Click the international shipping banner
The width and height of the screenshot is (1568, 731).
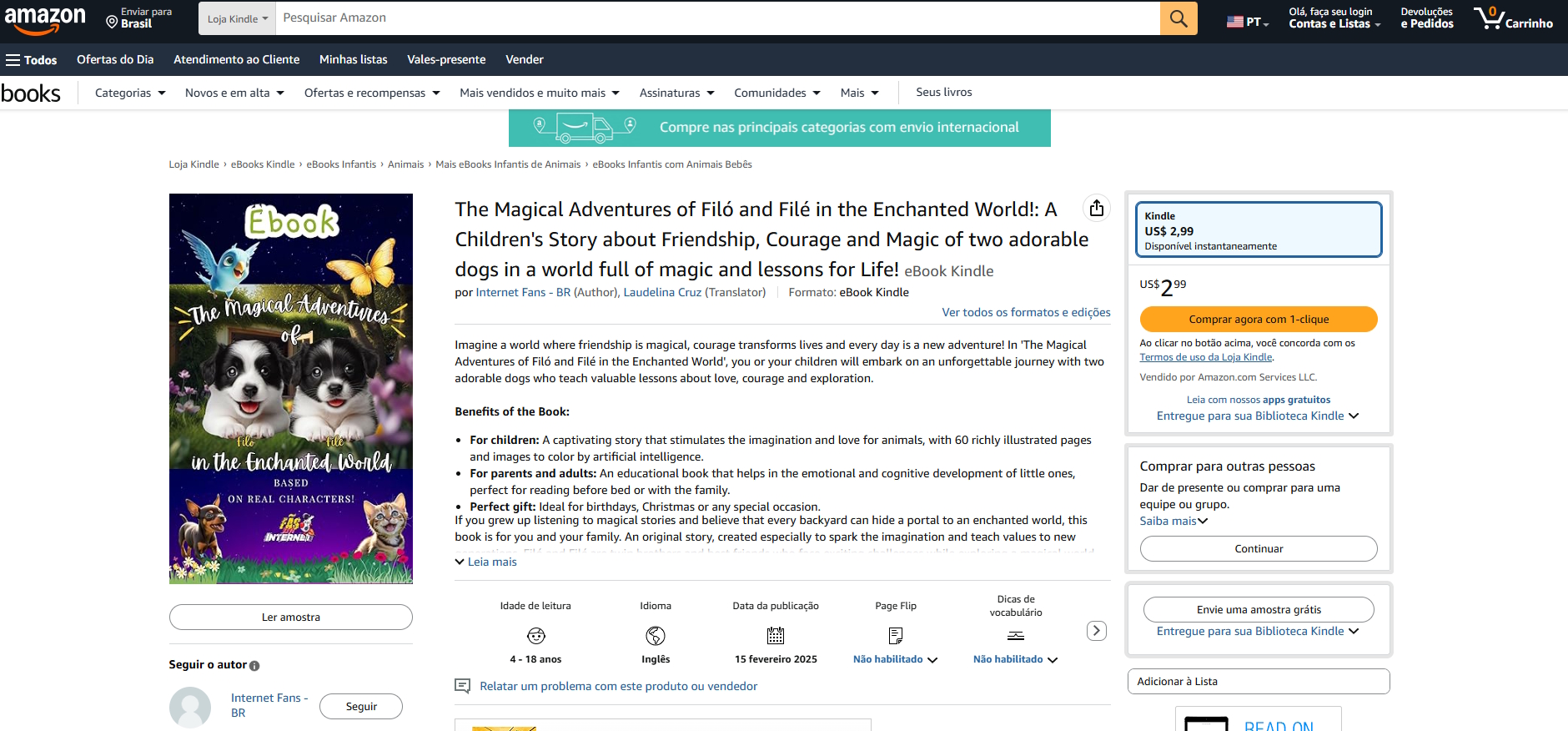coord(780,128)
